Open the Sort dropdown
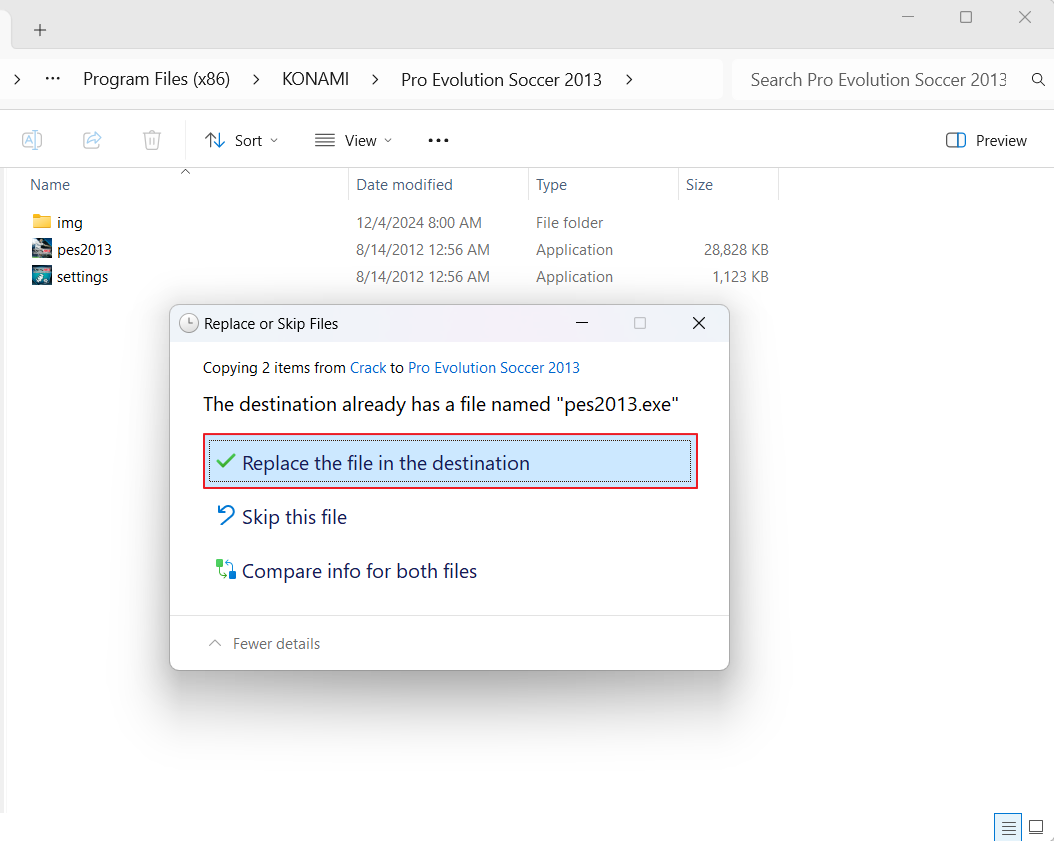The height and width of the screenshot is (841, 1054). 241,141
